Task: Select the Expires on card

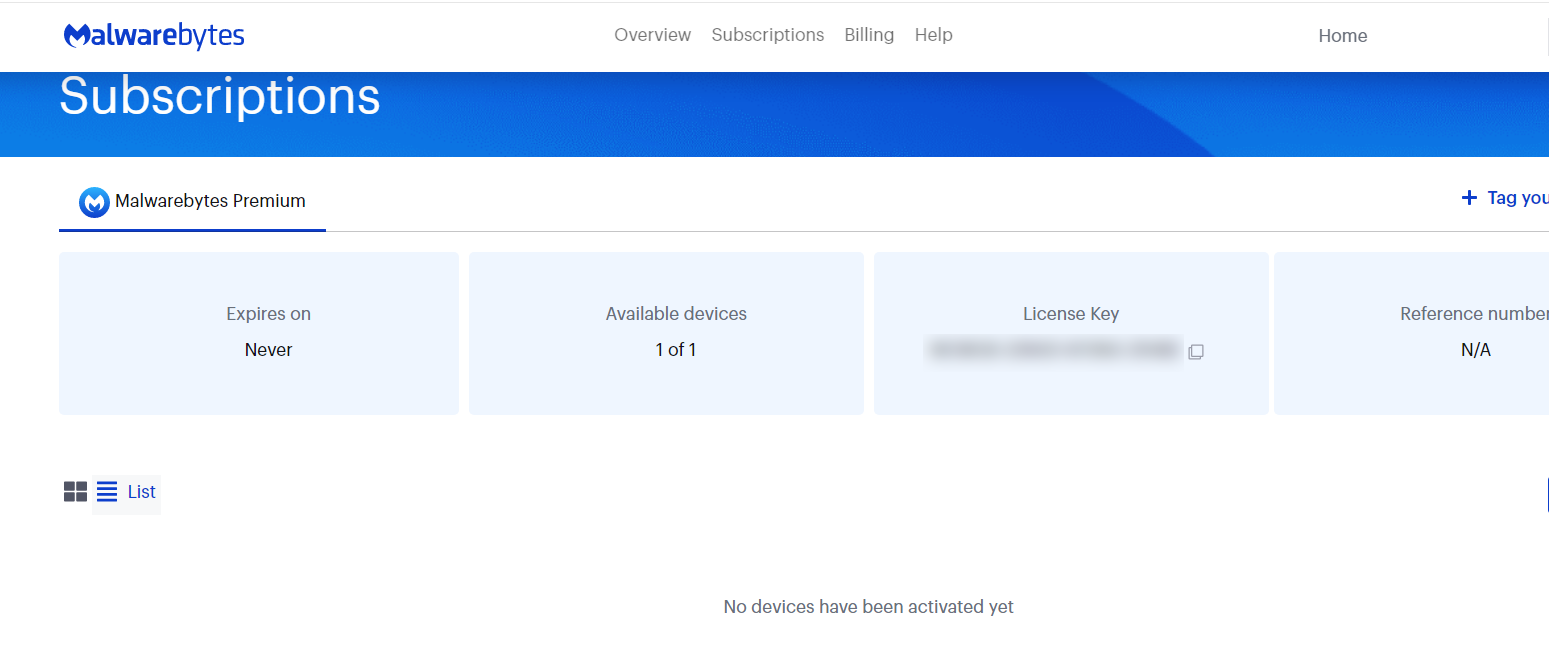Action: 259,333
